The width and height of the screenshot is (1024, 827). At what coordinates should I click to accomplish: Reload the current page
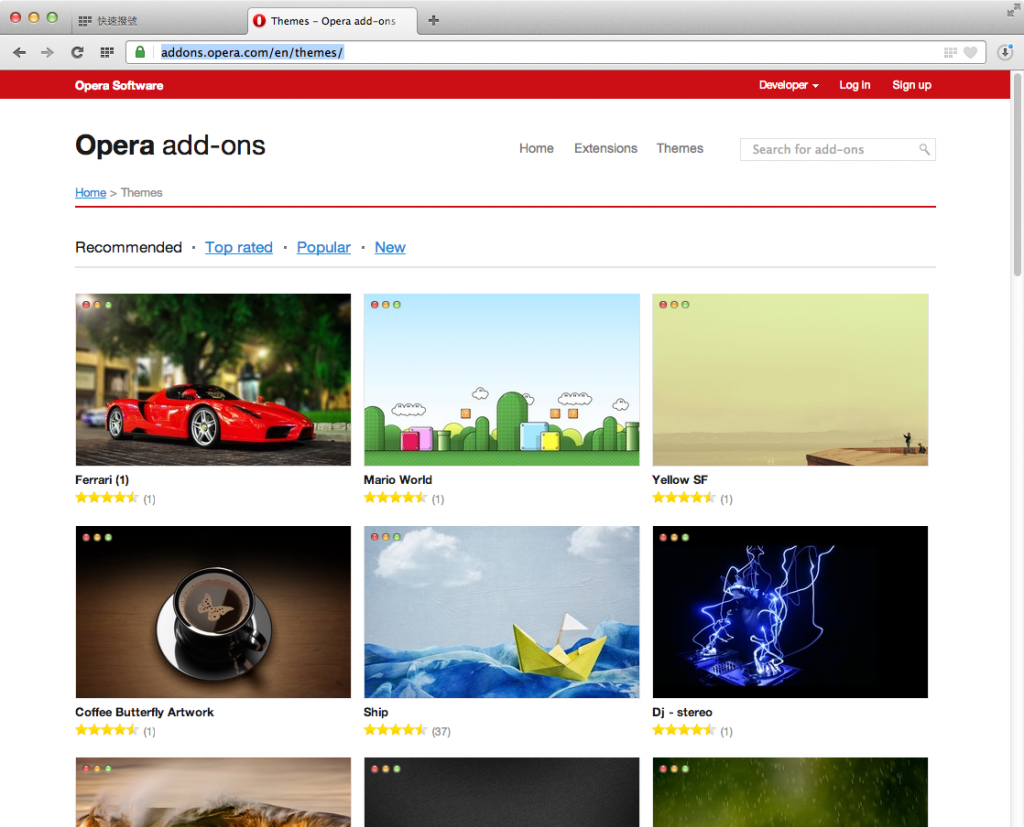click(x=77, y=52)
